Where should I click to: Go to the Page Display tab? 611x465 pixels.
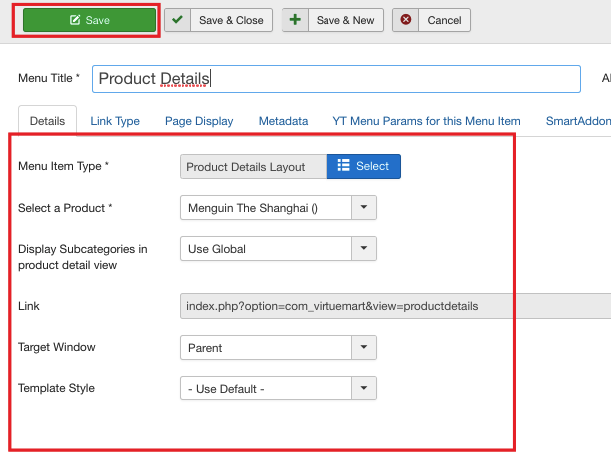click(199, 121)
